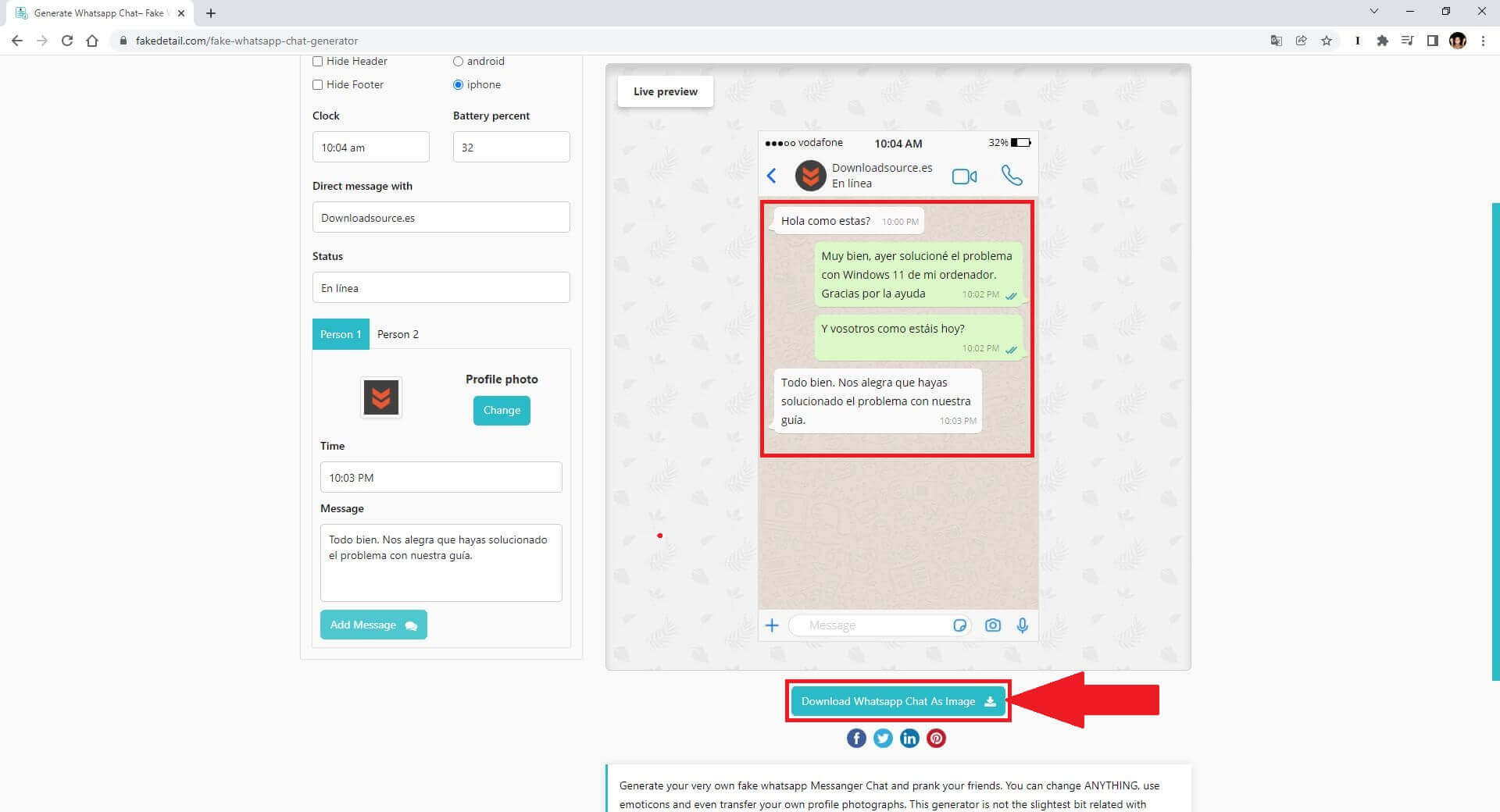
Task: Click the Clock input field
Action: coord(371,147)
